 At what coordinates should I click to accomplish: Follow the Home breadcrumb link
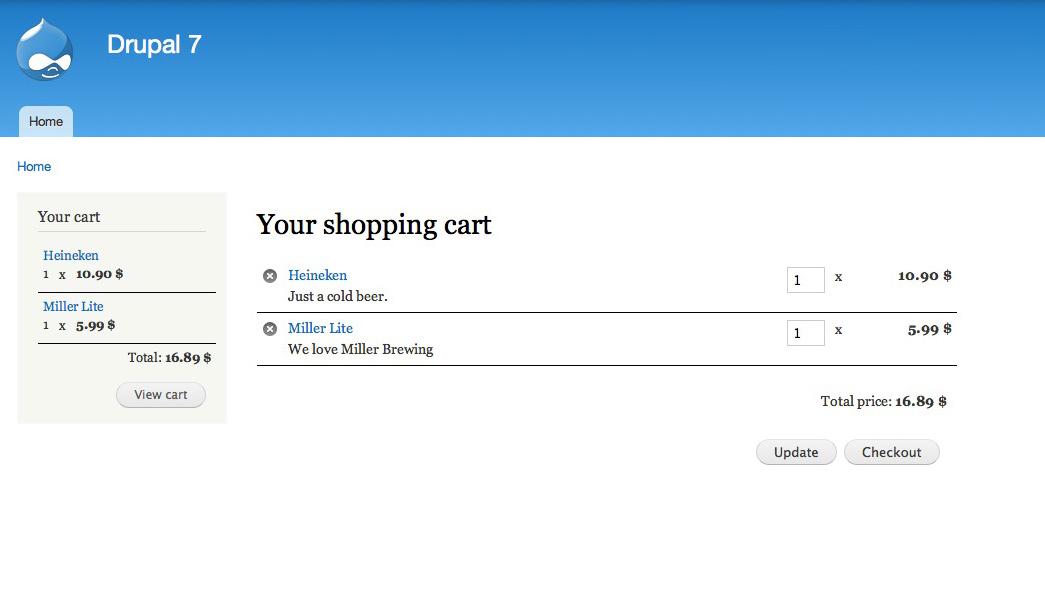pos(34,167)
